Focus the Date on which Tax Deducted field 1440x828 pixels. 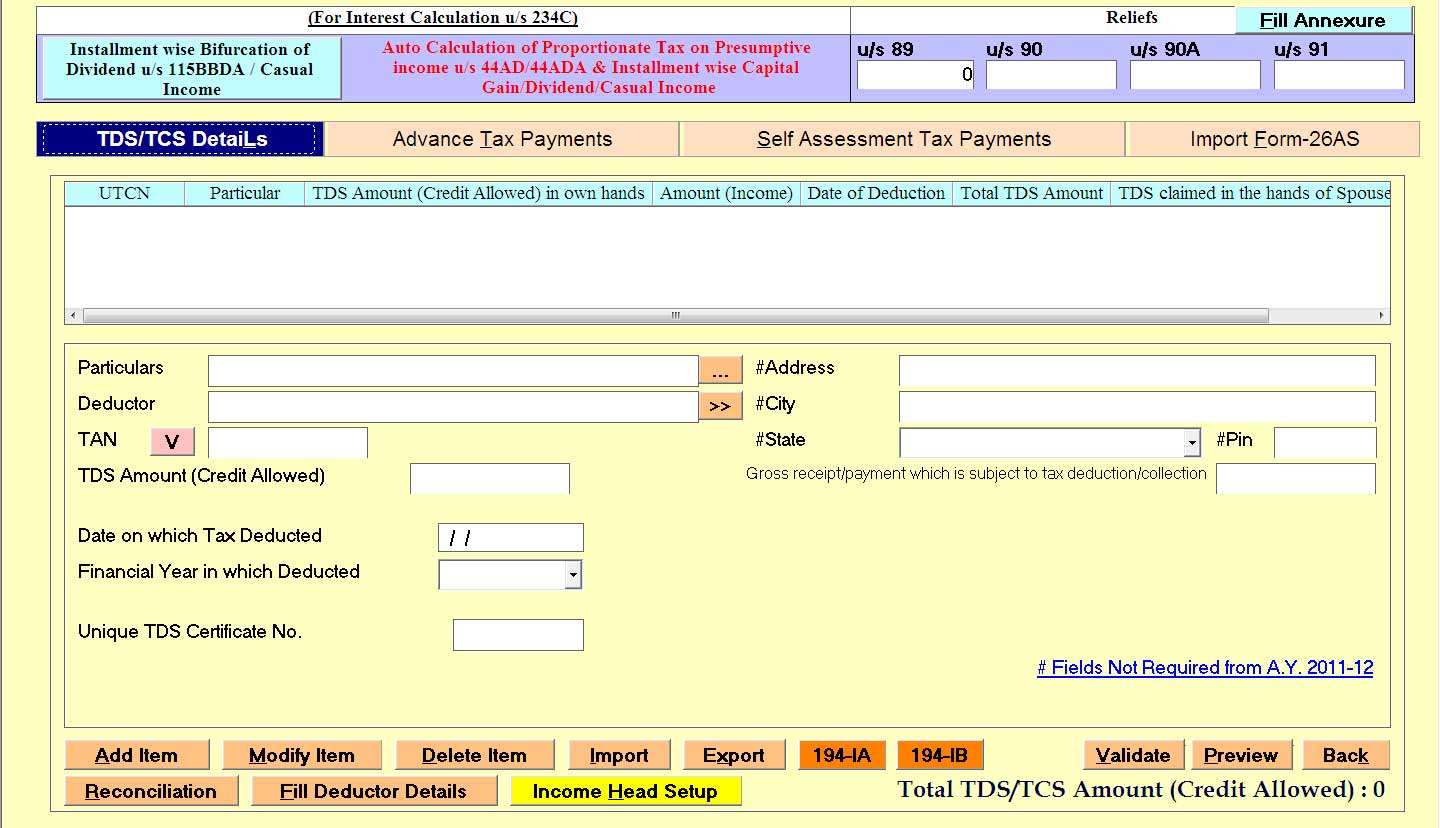point(510,538)
